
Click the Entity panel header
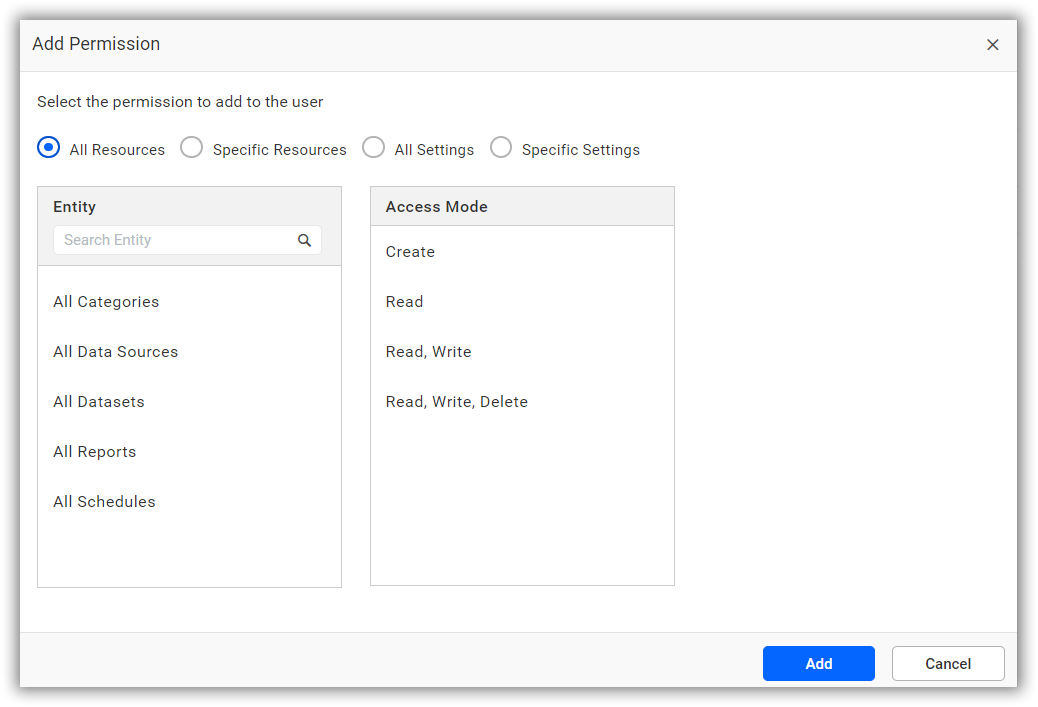pos(74,206)
